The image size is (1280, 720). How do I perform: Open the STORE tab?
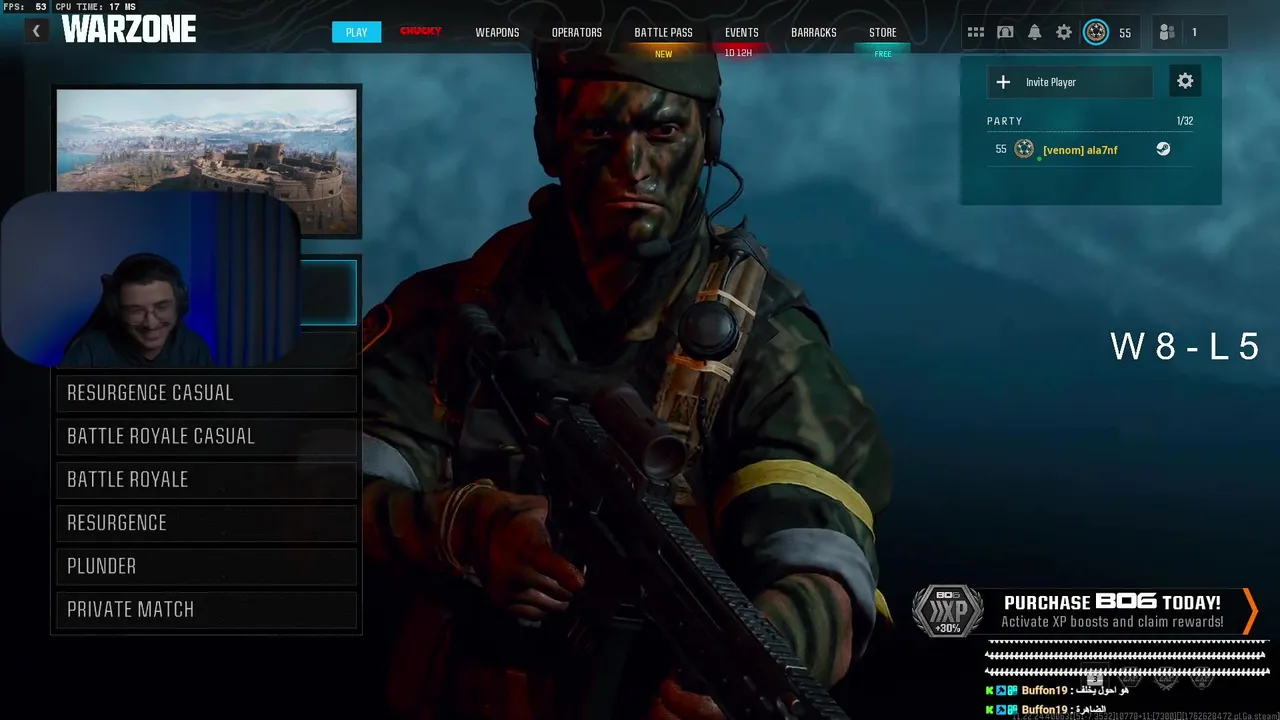pos(882,32)
